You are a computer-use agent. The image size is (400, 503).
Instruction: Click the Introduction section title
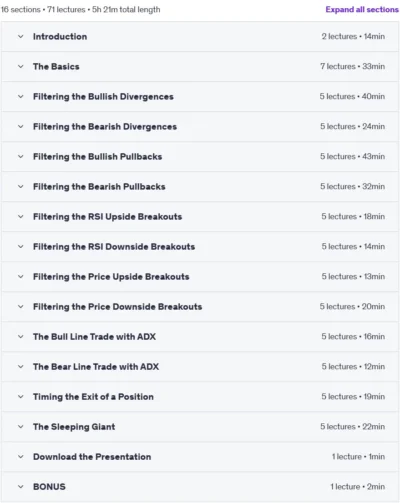[x=60, y=37]
